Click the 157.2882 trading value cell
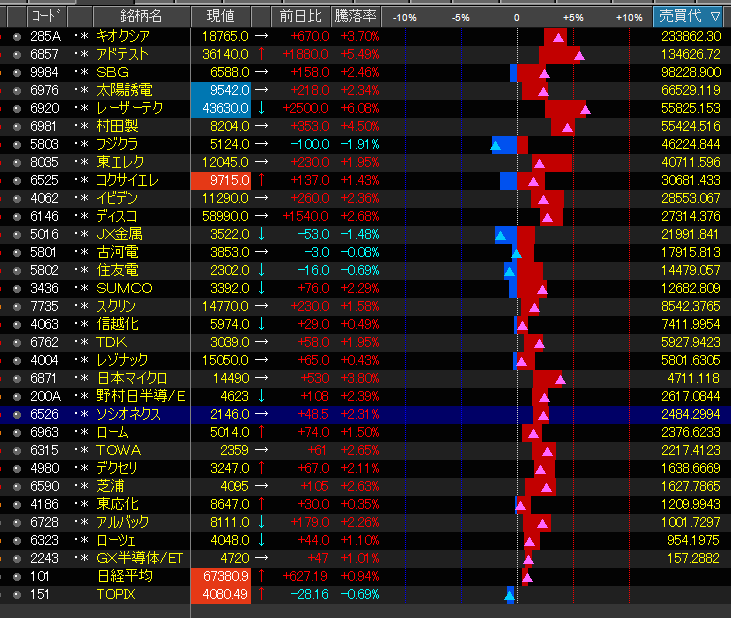The height and width of the screenshot is (618, 731). point(693,558)
